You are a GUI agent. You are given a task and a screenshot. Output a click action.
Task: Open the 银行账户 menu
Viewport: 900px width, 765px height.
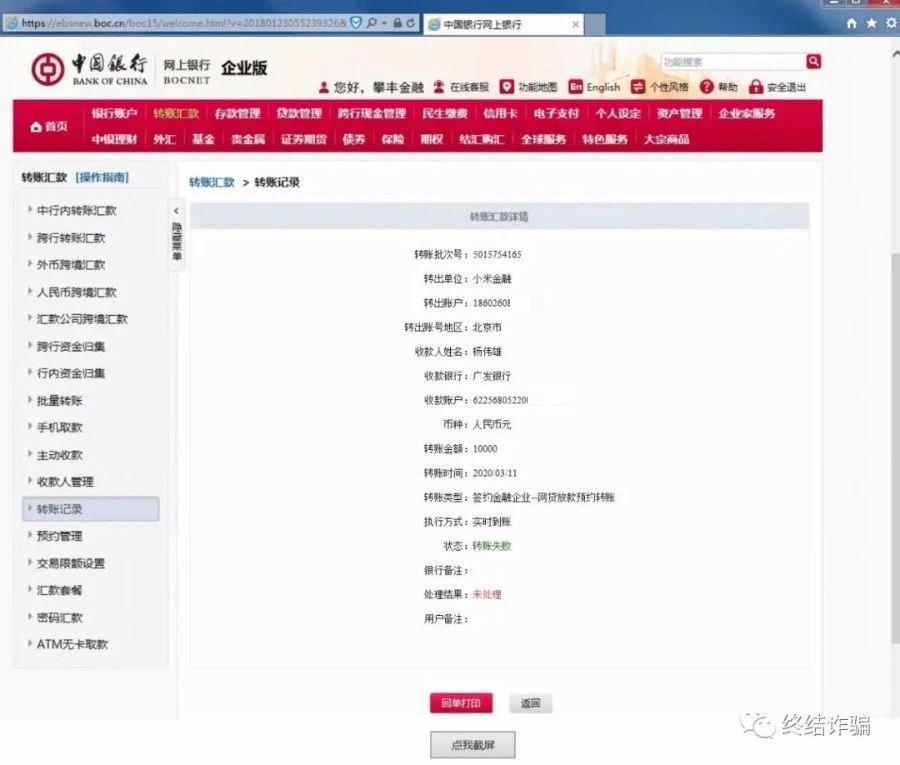[114, 114]
